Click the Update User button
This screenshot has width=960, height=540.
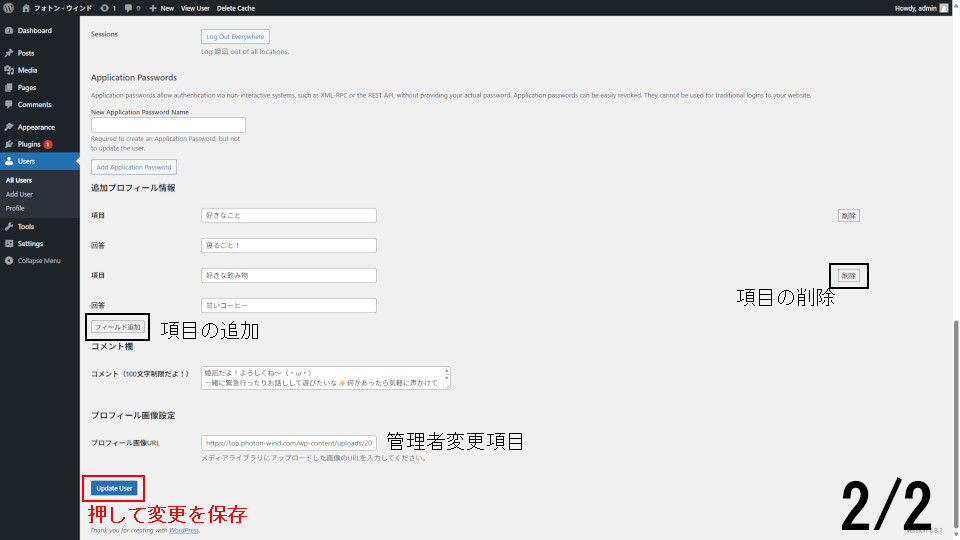(x=114, y=488)
